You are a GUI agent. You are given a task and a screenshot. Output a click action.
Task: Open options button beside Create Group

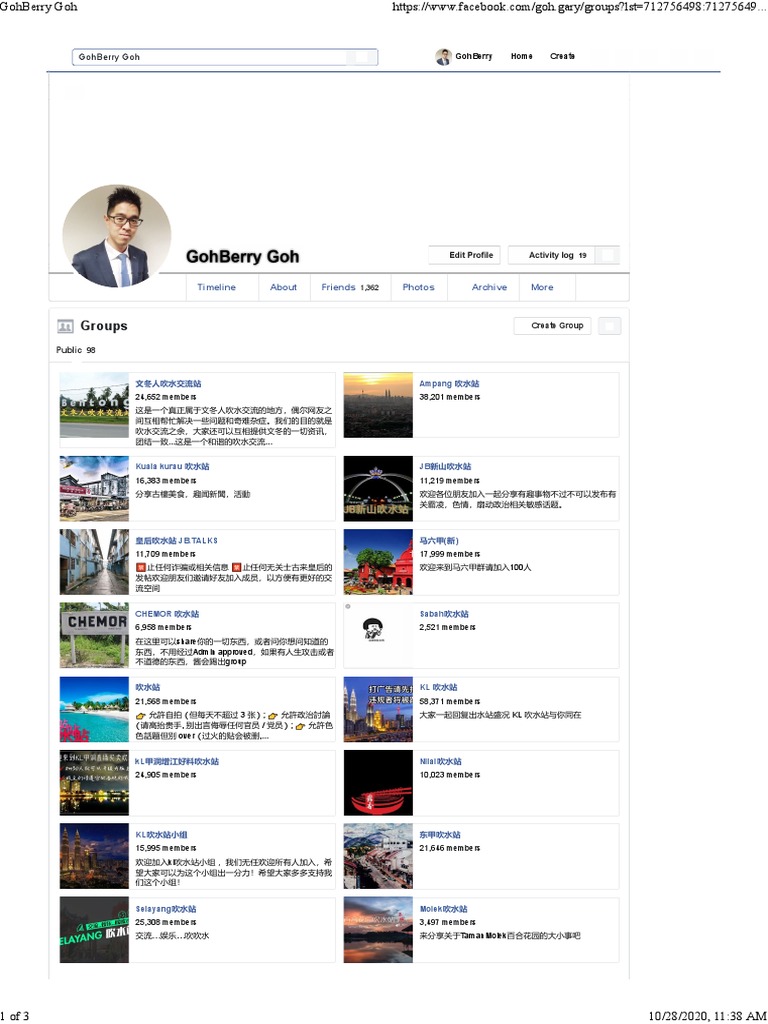click(609, 326)
